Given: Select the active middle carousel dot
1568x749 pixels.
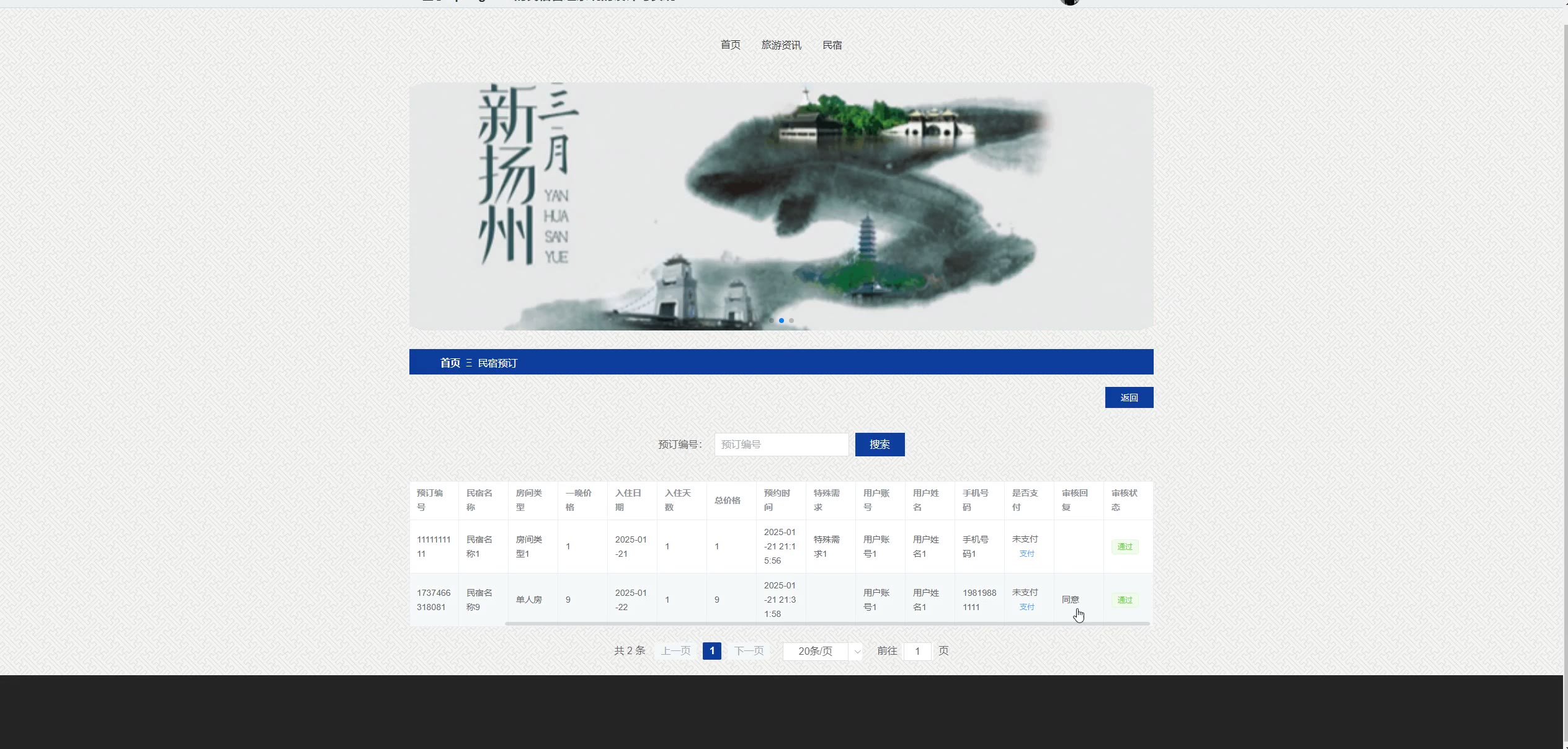Looking at the screenshot, I should click(x=781, y=321).
